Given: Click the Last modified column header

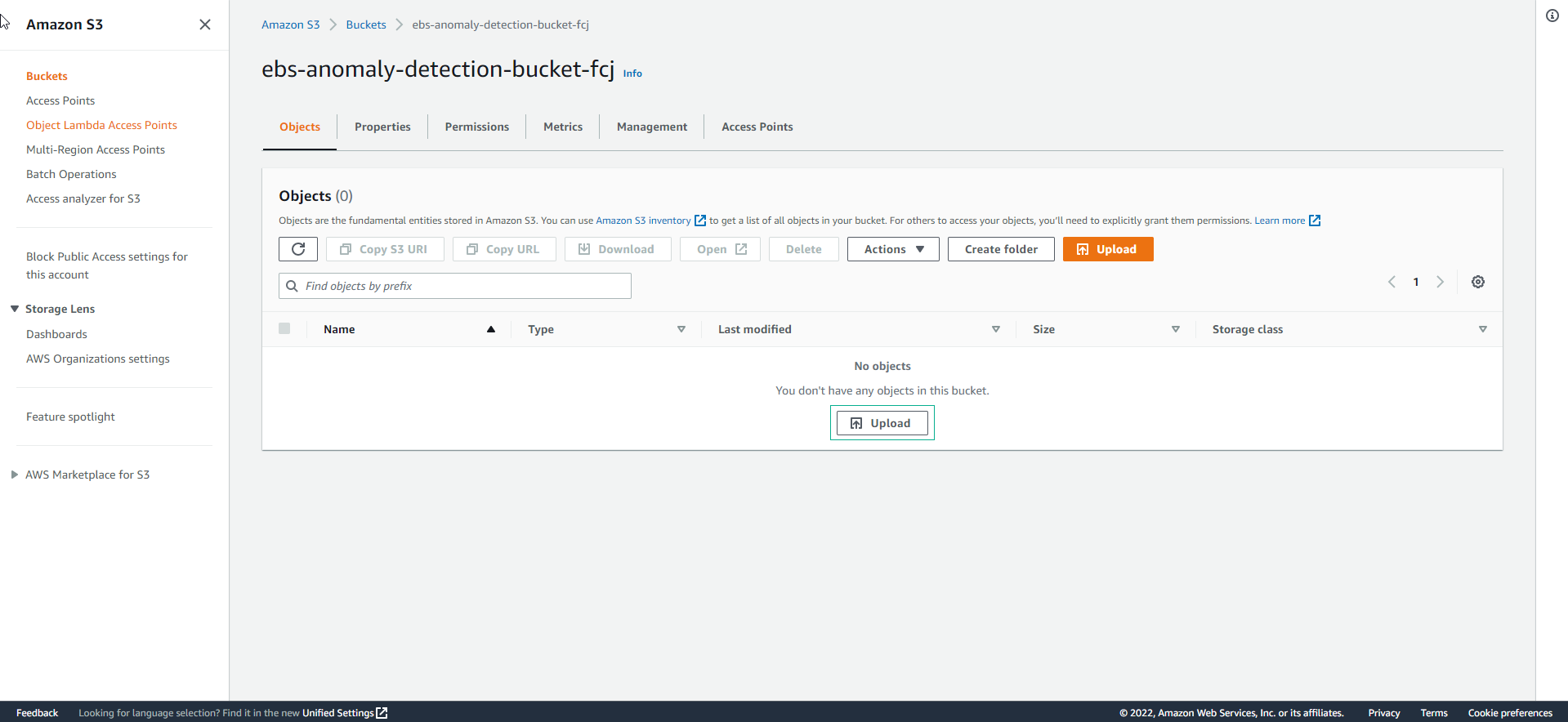Looking at the screenshot, I should pyautogui.click(x=755, y=329).
